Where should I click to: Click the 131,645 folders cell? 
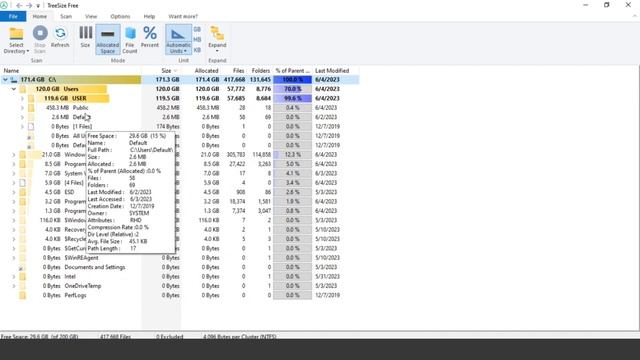click(x=260, y=80)
